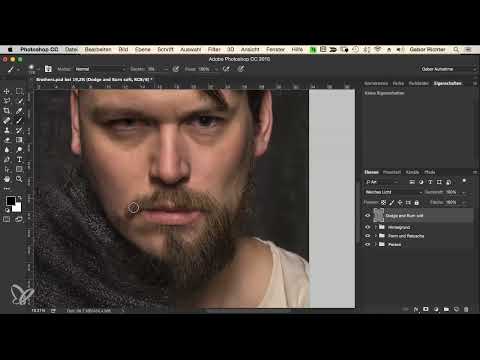
Task: Select the Rectangle shape tool
Action: tap(19, 169)
